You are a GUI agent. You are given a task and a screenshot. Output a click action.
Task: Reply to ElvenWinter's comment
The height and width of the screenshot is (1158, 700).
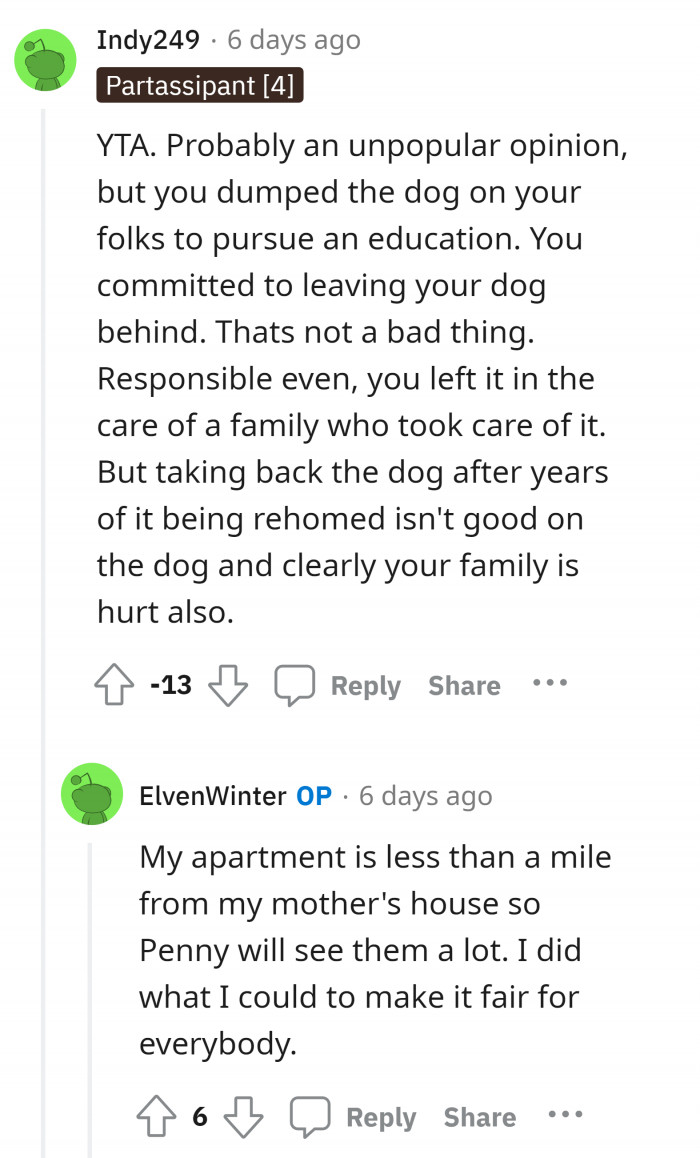click(x=381, y=1117)
